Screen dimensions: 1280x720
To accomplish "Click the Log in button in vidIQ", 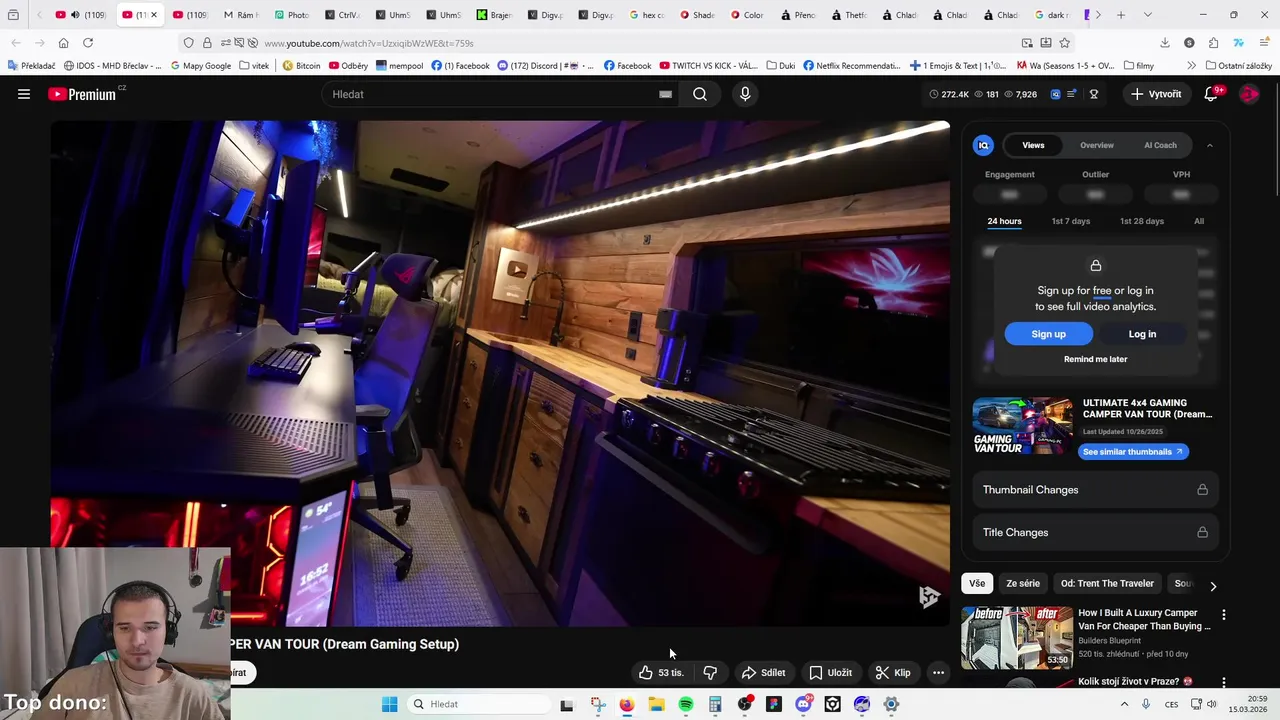I will [x=1142, y=334].
